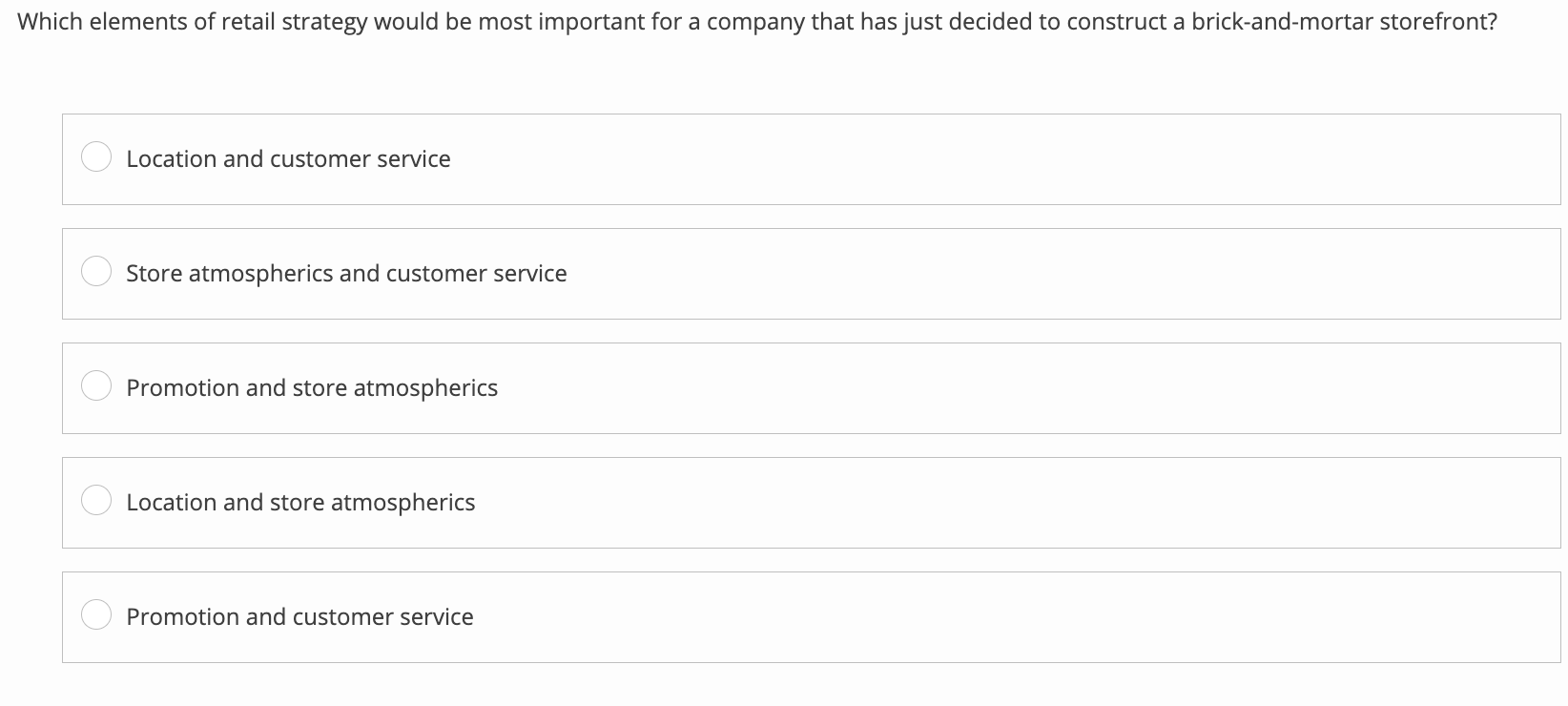Select the radio button for 'Promotion and store atmospherics'

(x=96, y=385)
